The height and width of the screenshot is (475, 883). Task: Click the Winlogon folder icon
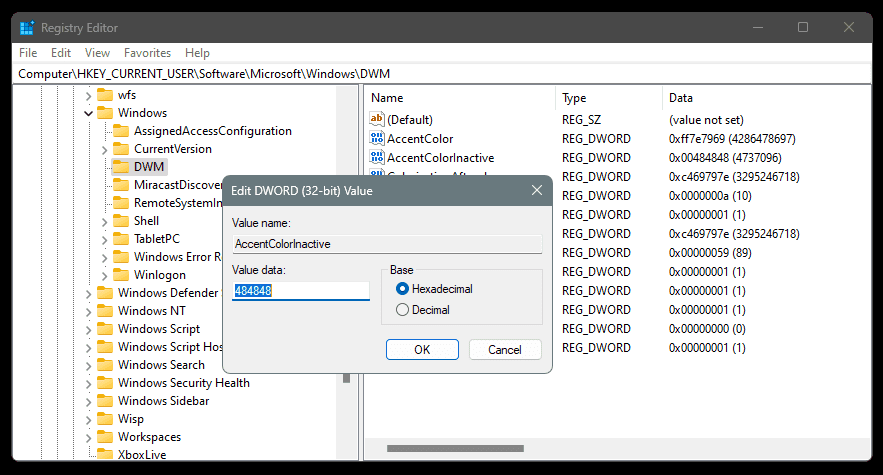(x=121, y=275)
